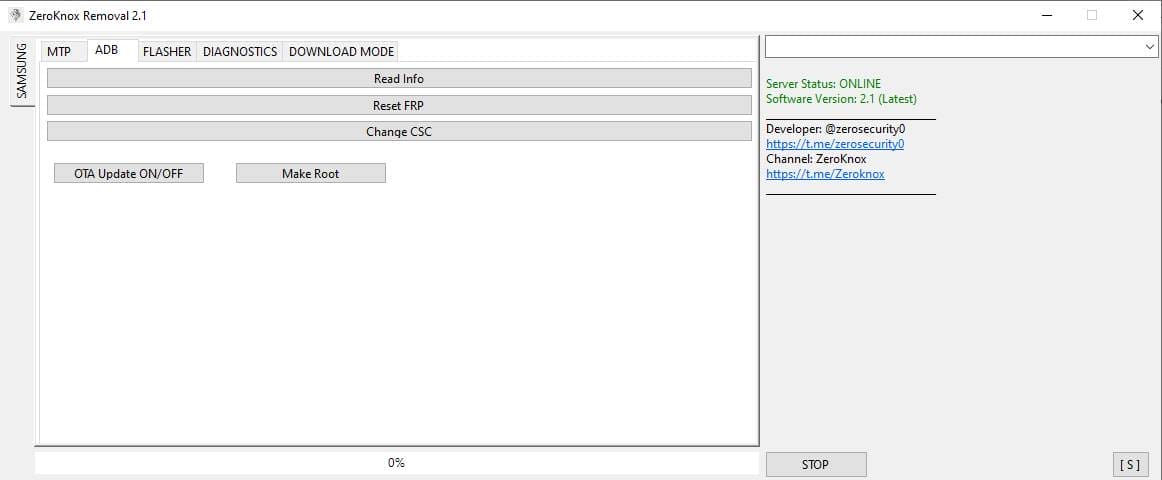Click Software Version: 2.1 (Latest) text
The width and height of the screenshot is (1162, 480).
841,99
